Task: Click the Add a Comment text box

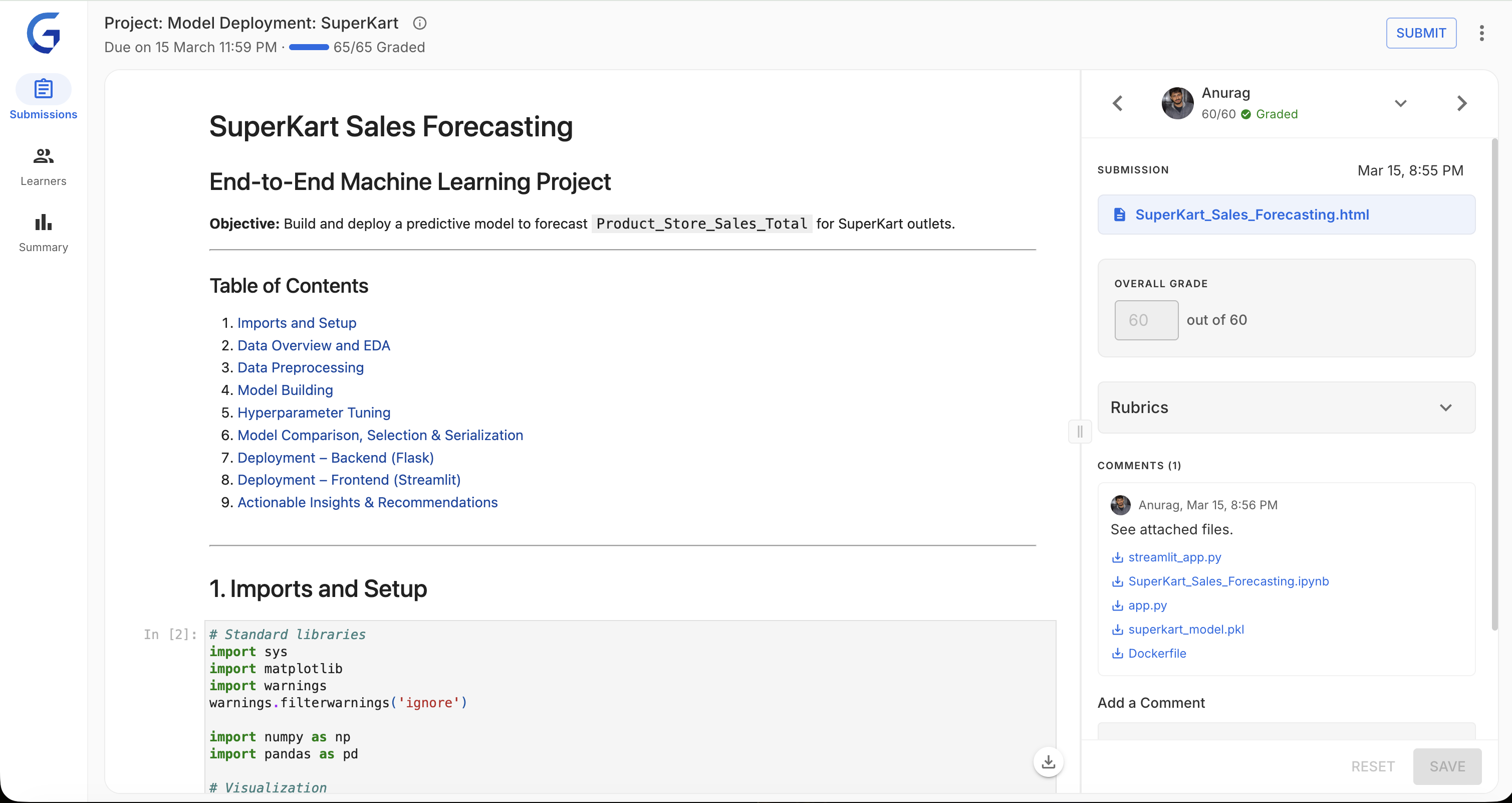Action: pos(1286,731)
